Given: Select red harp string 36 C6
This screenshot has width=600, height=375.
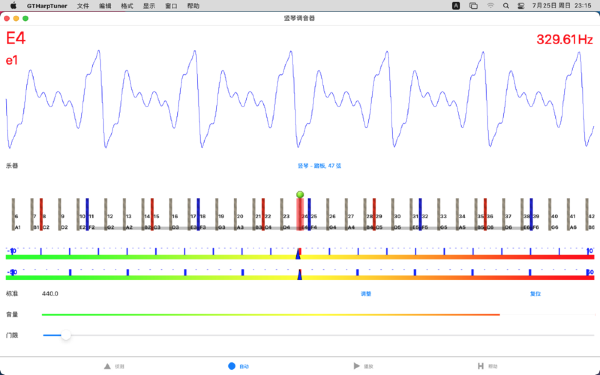Looking at the screenshot, I should click(485, 214).
